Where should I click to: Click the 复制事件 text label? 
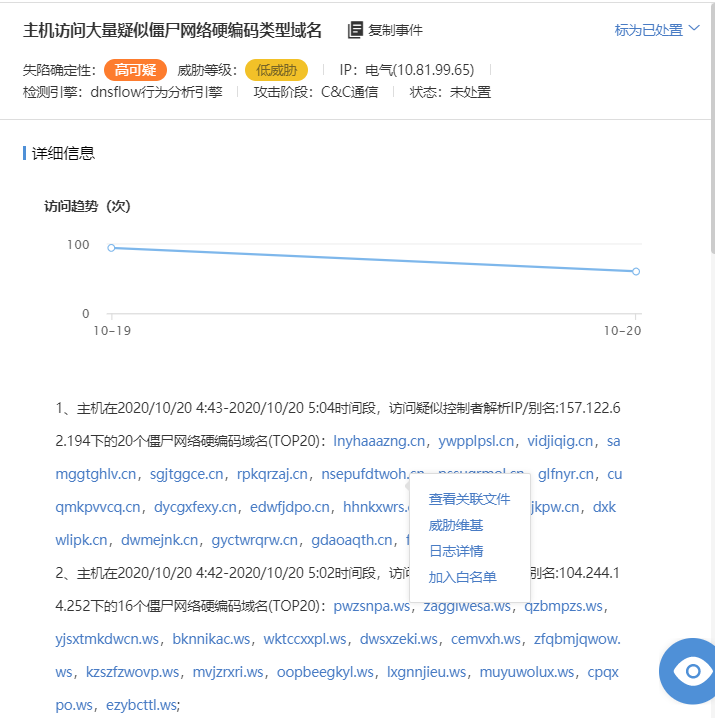[x=395, y=30]
